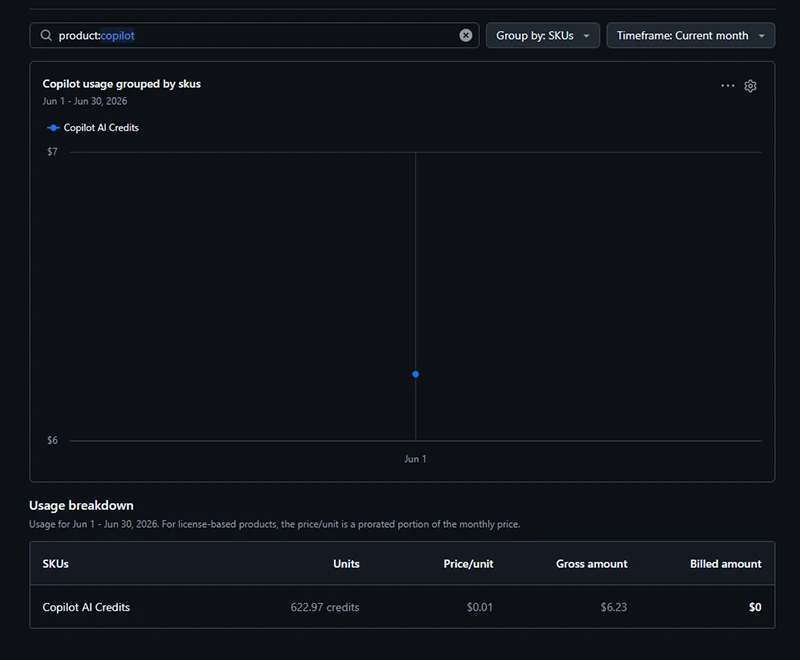Click the $0.01 price cell
Image resolution: width=800 pixels, height=660 pixels.
tap(480, 607)
